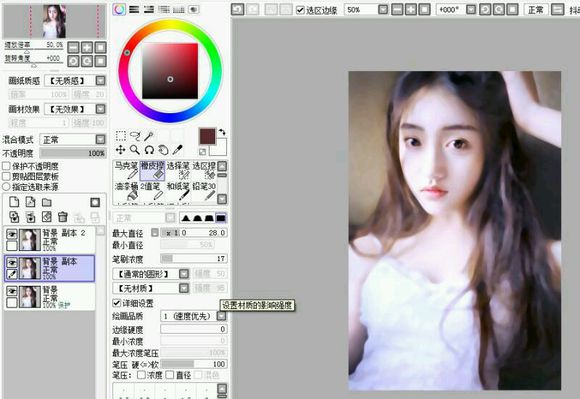Hide the bottom 背景 layer eye
580x399 pixels.
(12, 291)
